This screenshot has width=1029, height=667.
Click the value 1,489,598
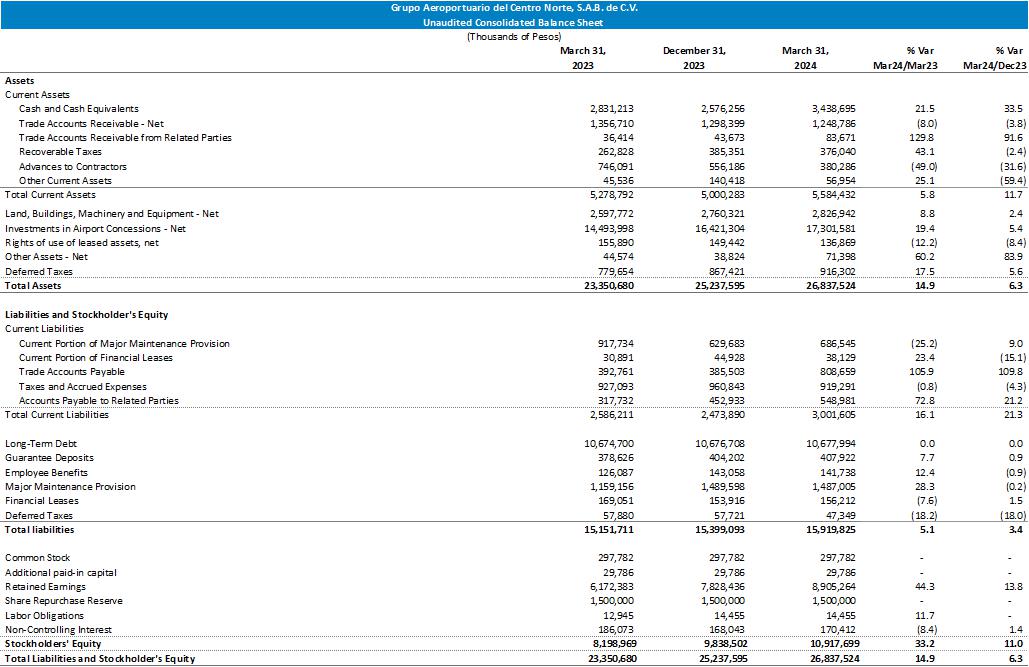coord(723,486)
